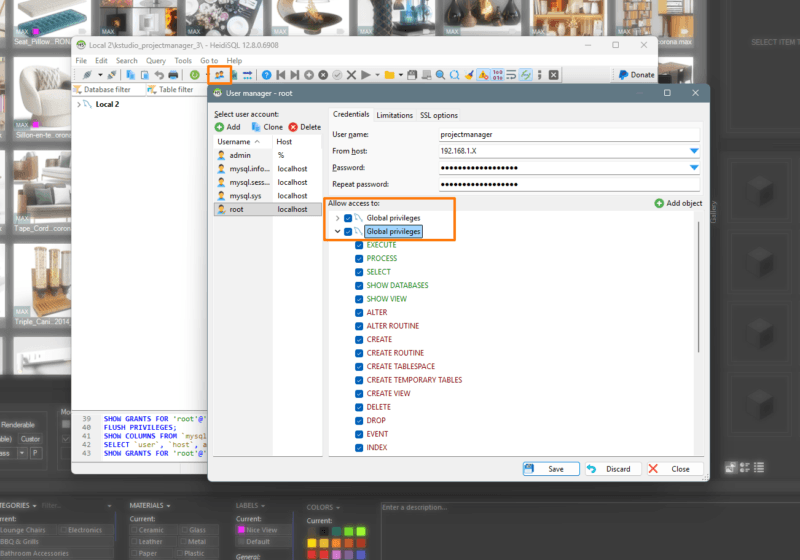Image resolution: width=800 pixels, height=560 pixels.
Task: Open the Run query dropdown arrow
Action: (x=378, y=75)
